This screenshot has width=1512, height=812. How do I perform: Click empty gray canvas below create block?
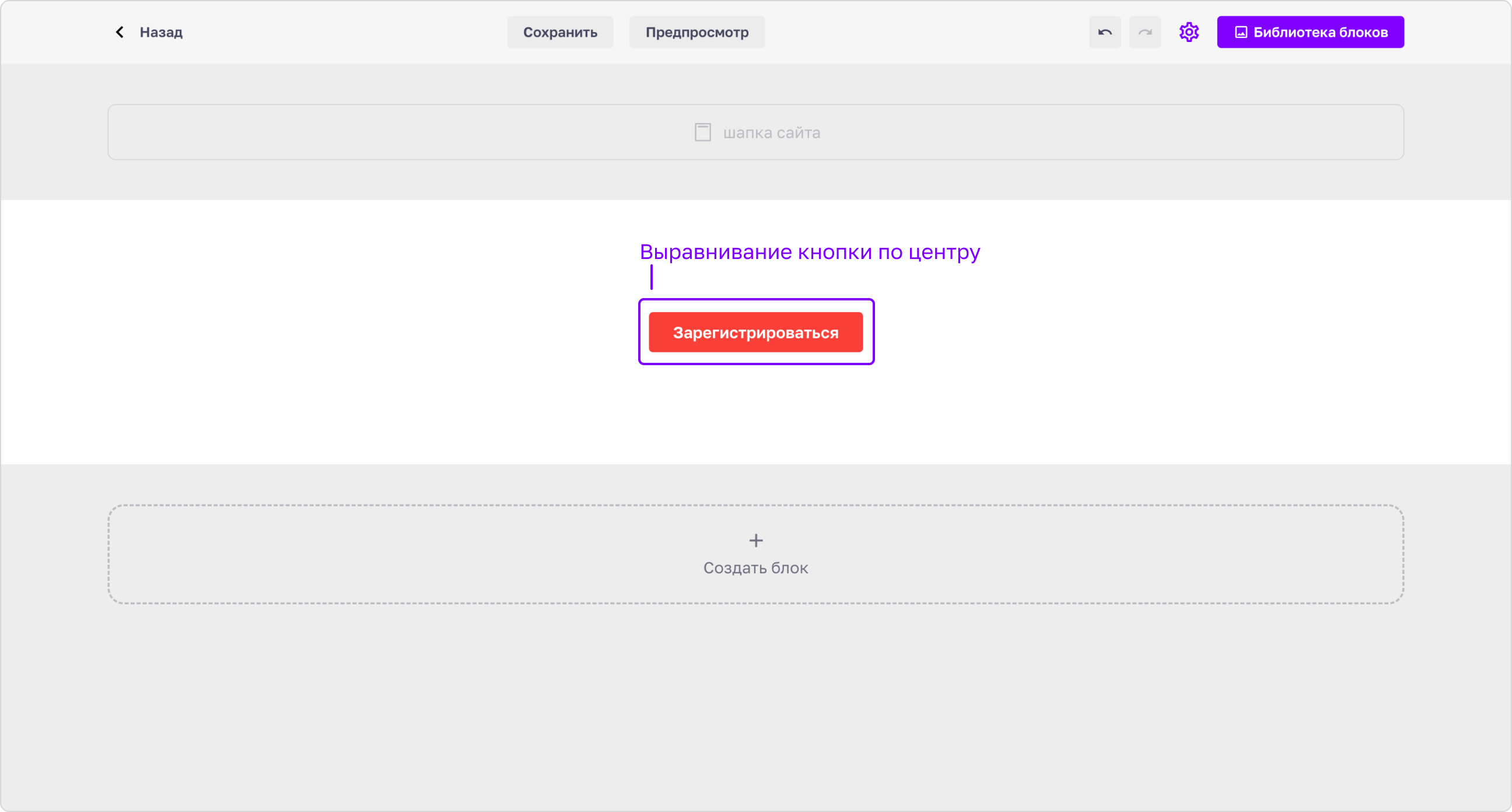pyautogui.click(x=756, y=705)
